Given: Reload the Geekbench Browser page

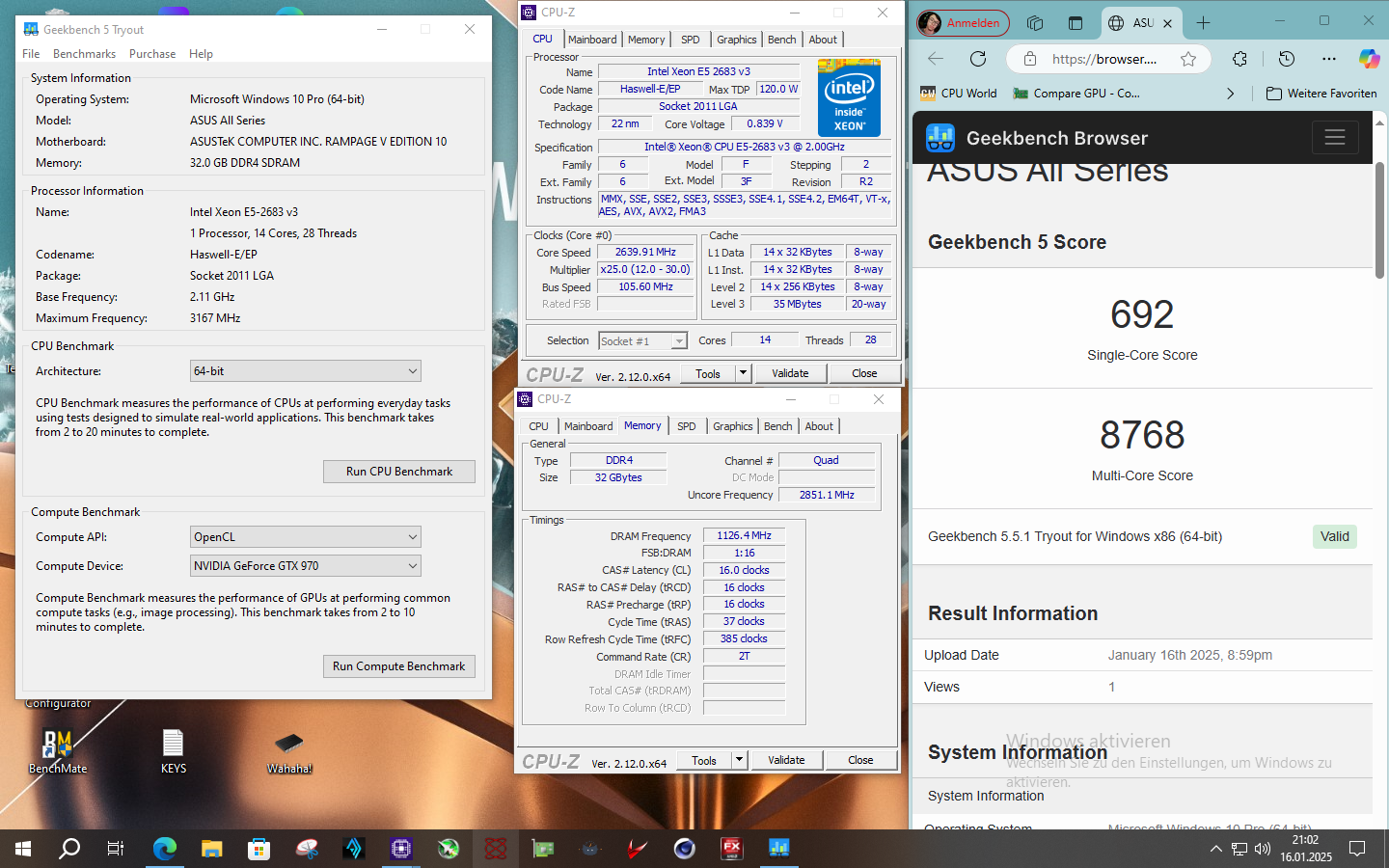Looking at the screenshot, I should tap(978, 59).
